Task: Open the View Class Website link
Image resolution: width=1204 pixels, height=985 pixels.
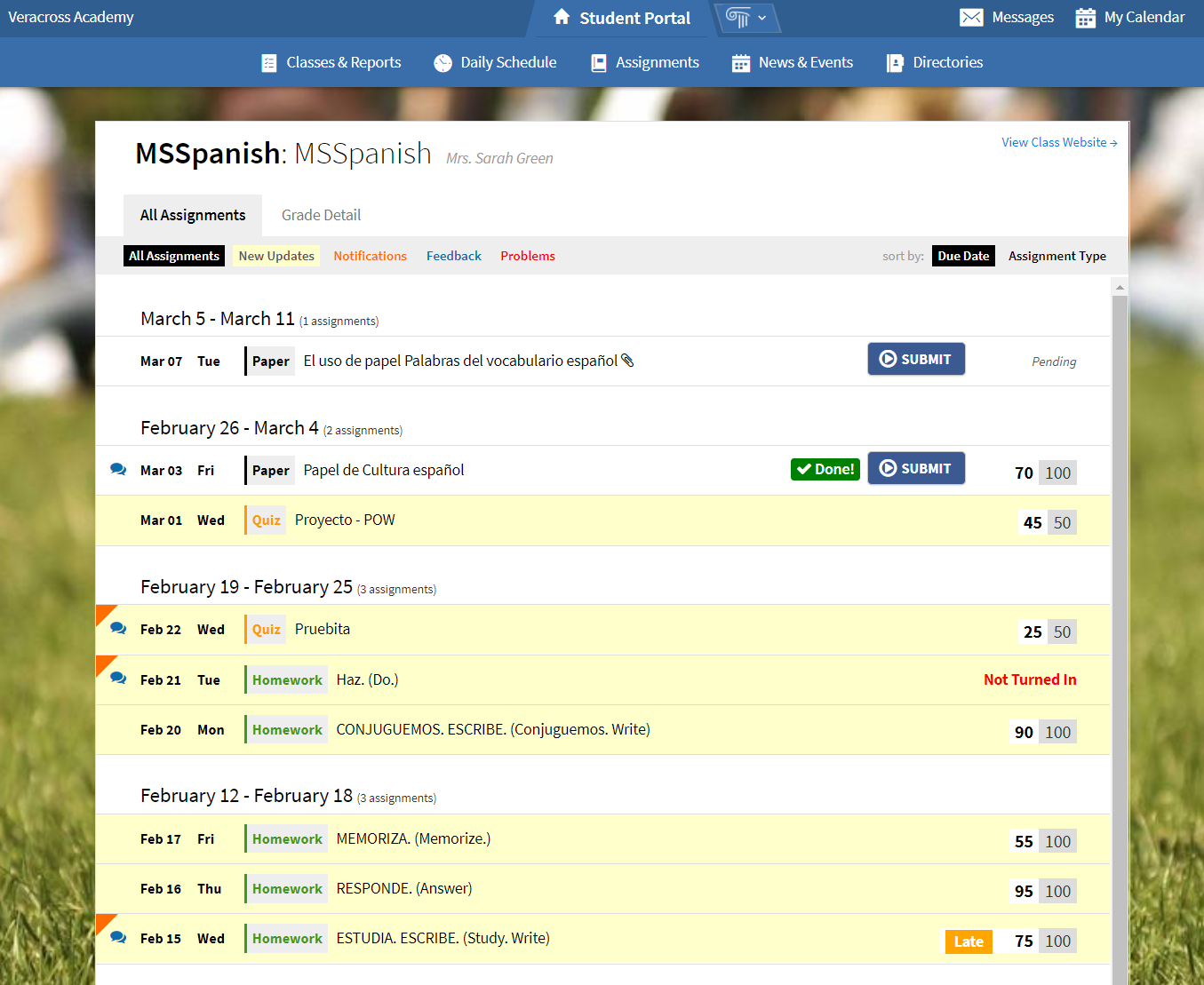Action: tap(1059, 141)
